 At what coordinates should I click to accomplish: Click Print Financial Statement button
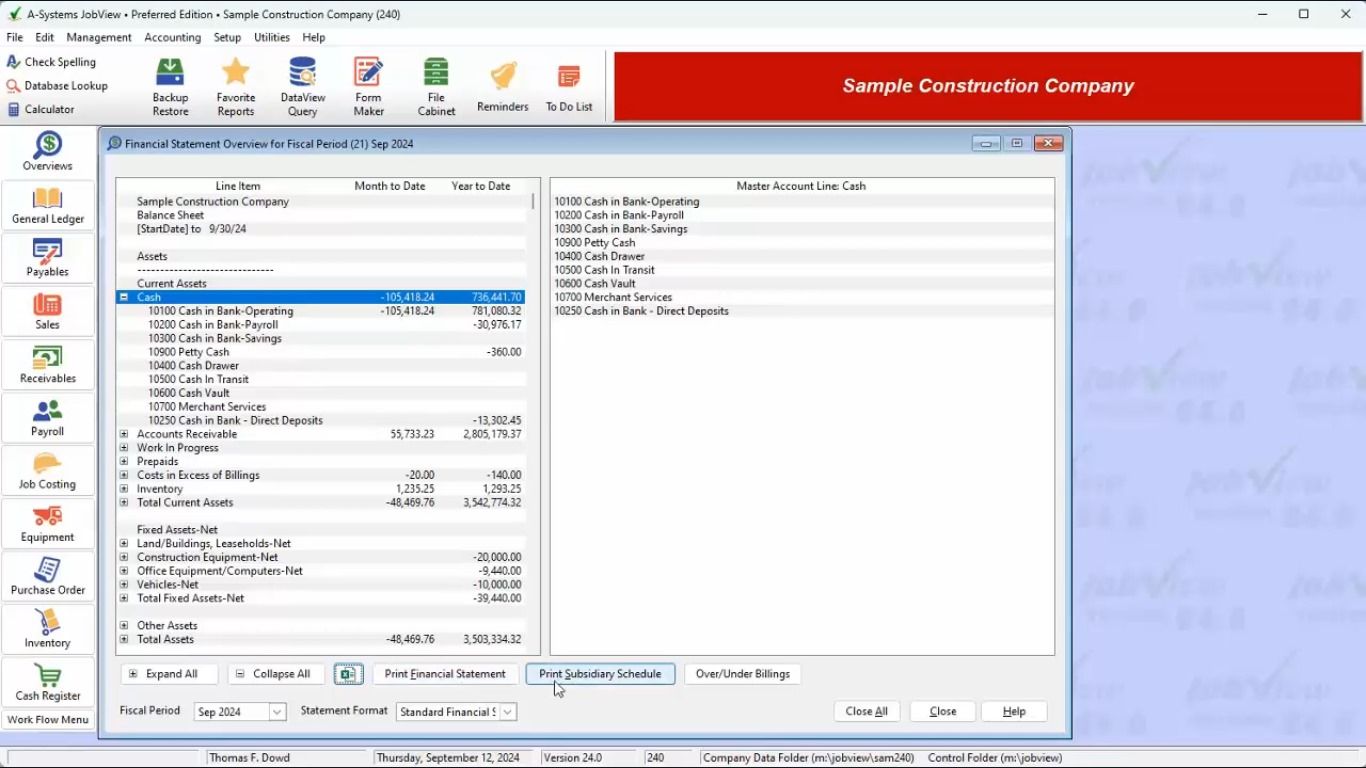[445, 674]
